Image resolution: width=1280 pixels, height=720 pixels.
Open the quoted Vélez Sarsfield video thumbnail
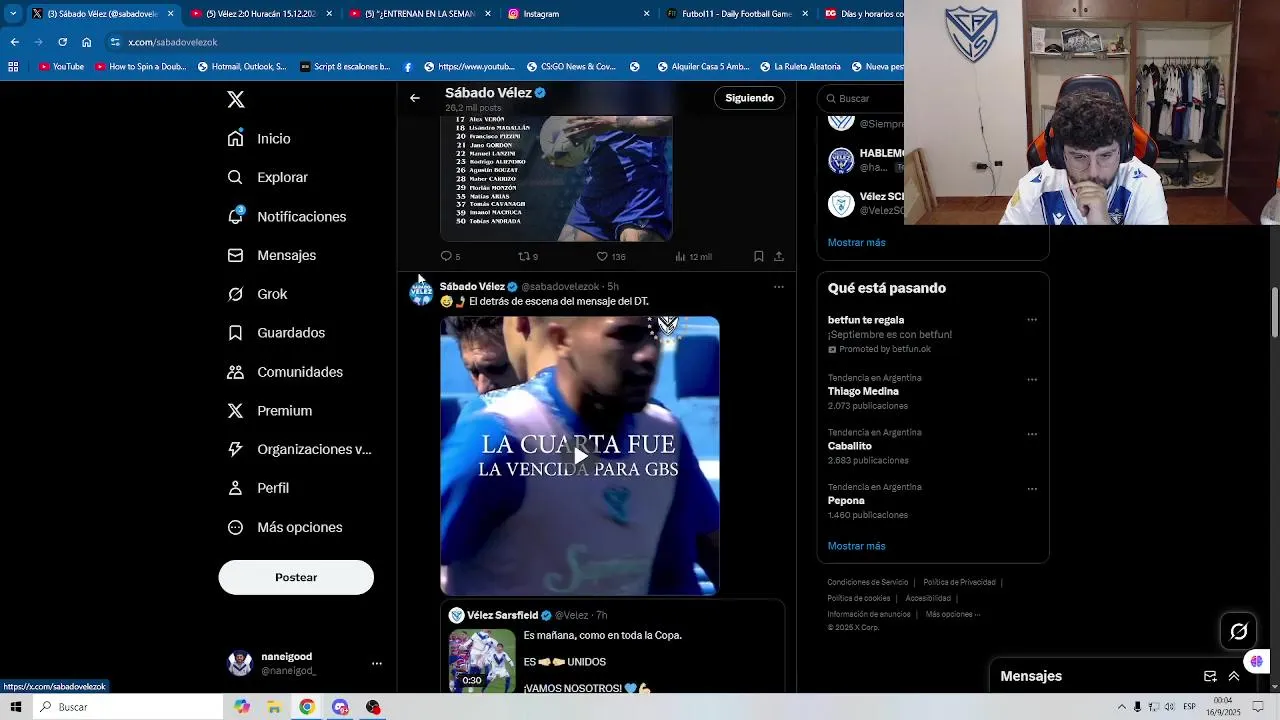(482, 660)
